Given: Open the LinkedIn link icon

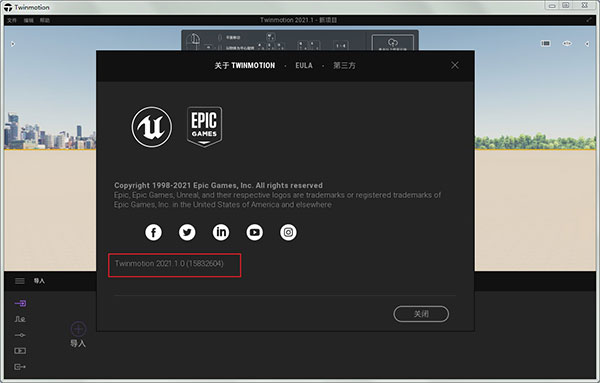Looking at the screenshot, I should 221,232.
